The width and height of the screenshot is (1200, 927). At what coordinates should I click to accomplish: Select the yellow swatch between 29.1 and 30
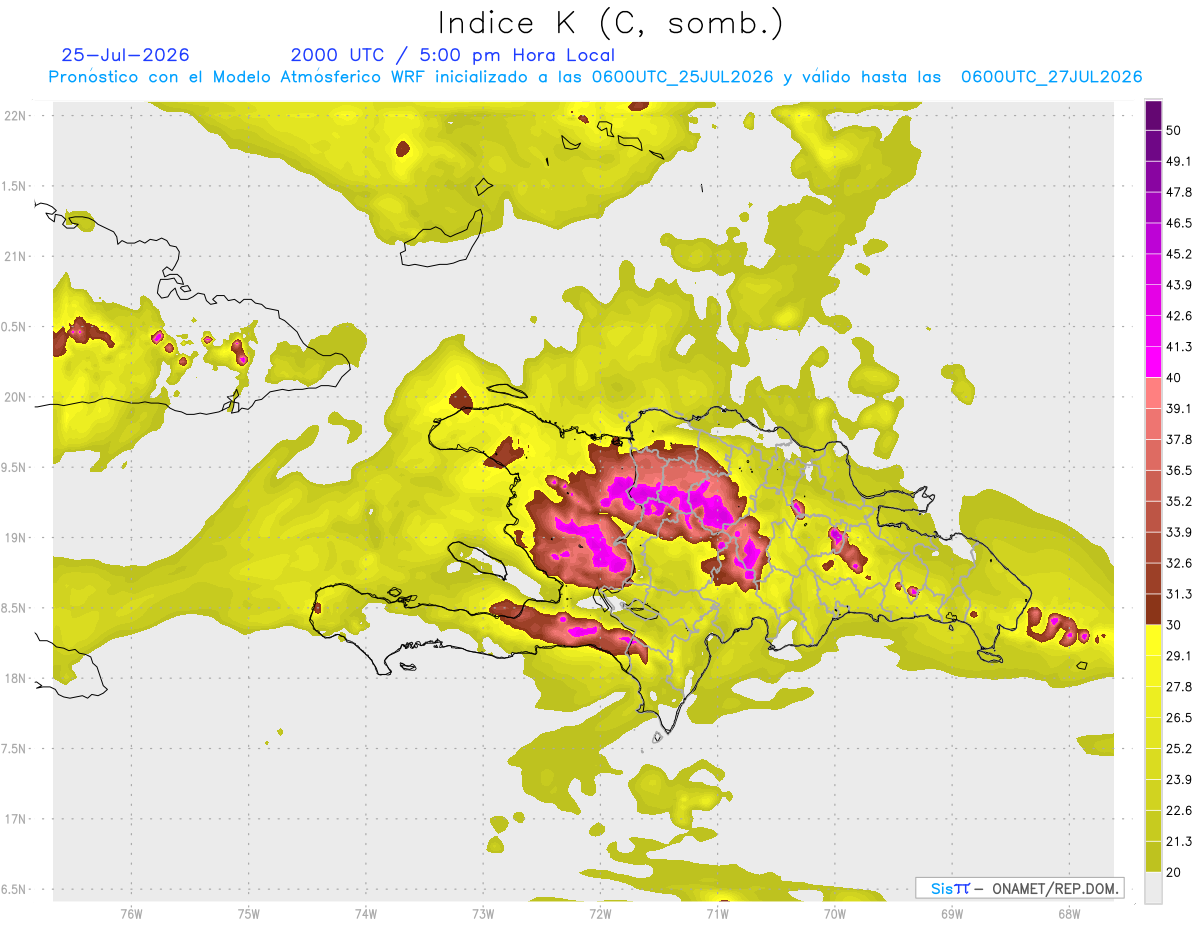(1153, 640)
